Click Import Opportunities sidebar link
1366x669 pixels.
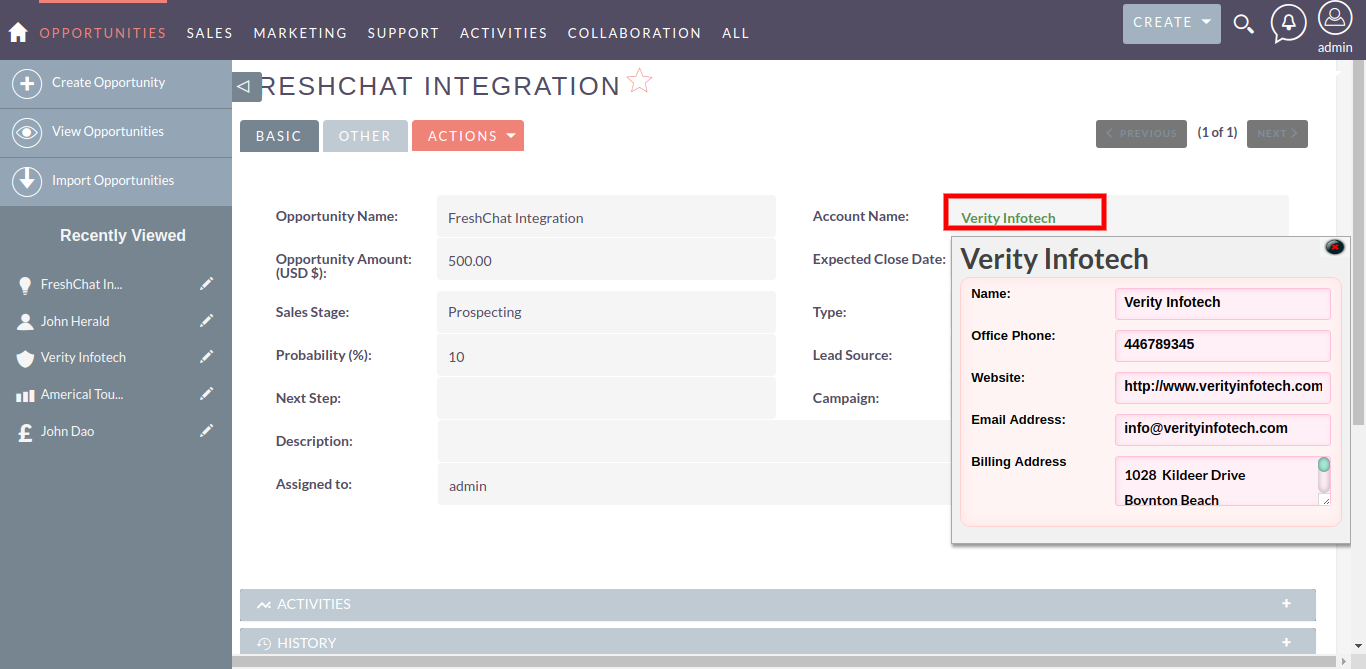coord(113,181)
